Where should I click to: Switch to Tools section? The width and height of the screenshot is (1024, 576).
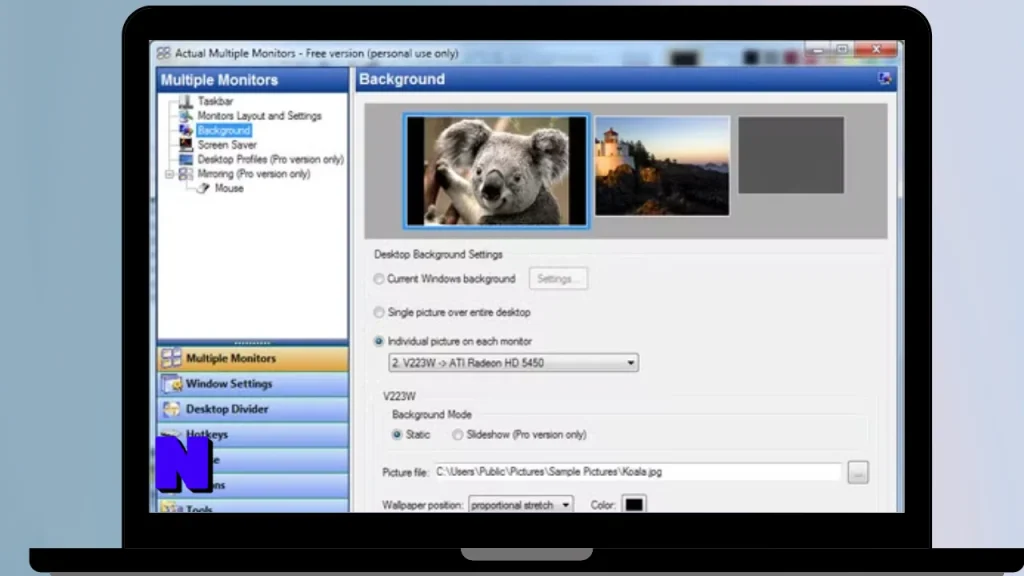253,507
